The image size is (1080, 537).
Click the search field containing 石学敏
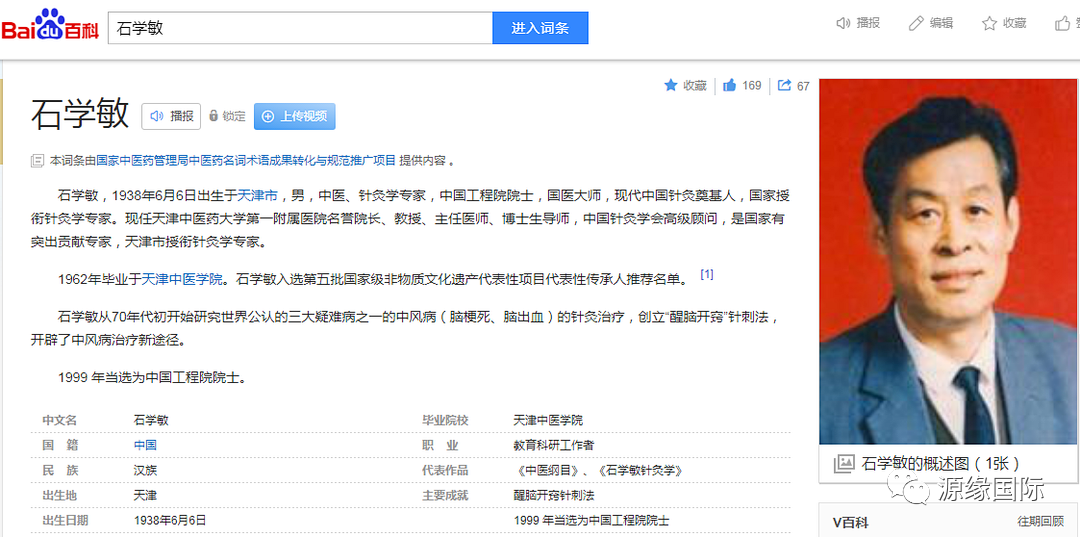[x=300, y=28]
